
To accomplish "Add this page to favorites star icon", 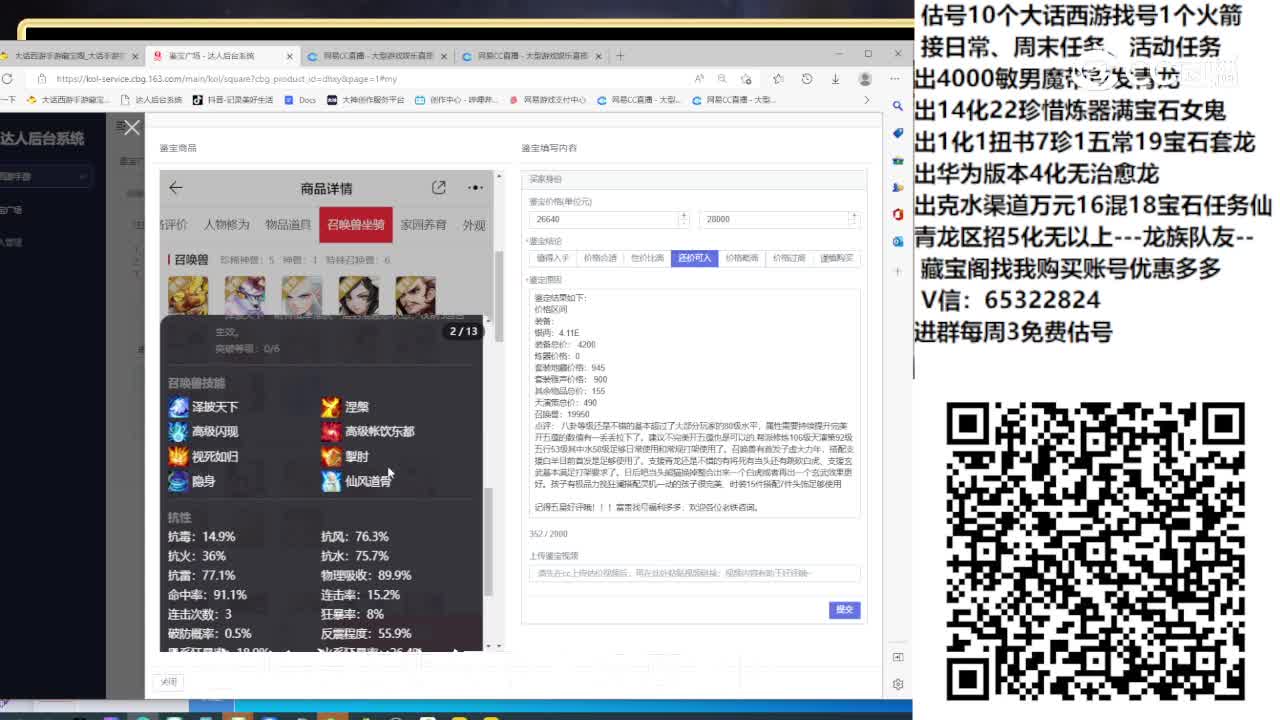I will (746, 79).
